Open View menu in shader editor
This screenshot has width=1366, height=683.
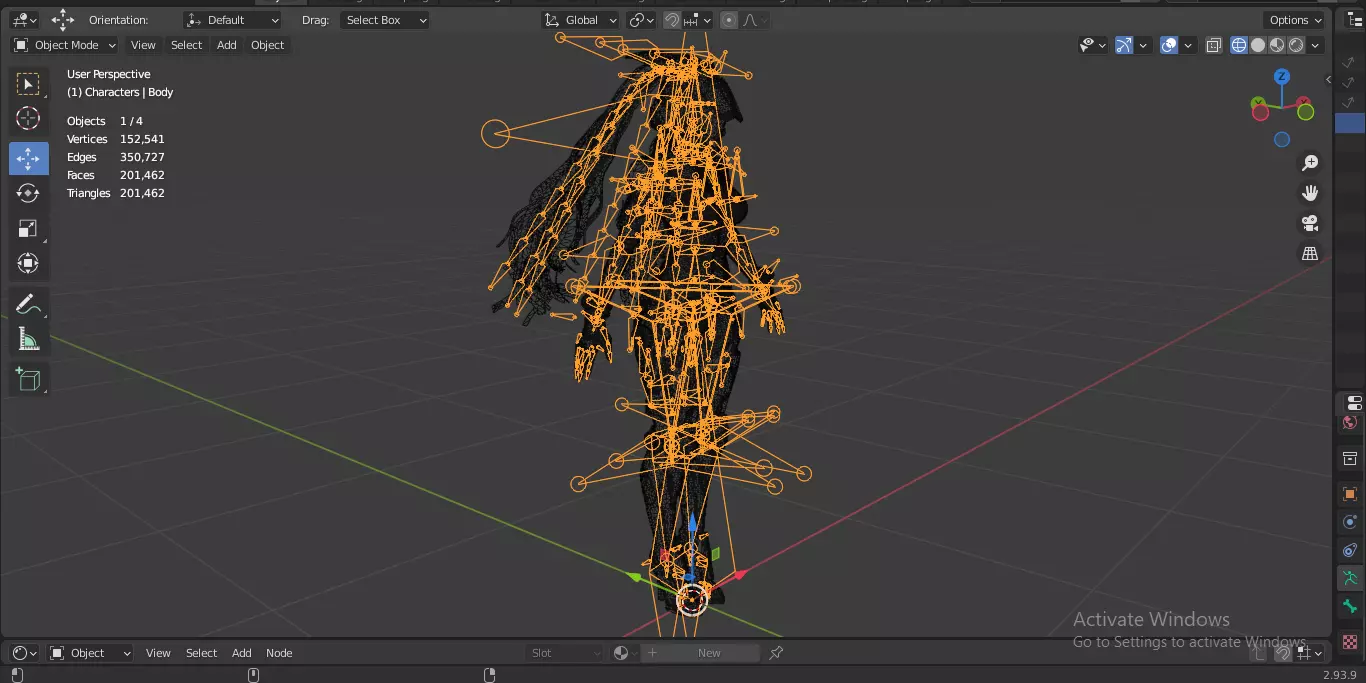pos(158,653)
